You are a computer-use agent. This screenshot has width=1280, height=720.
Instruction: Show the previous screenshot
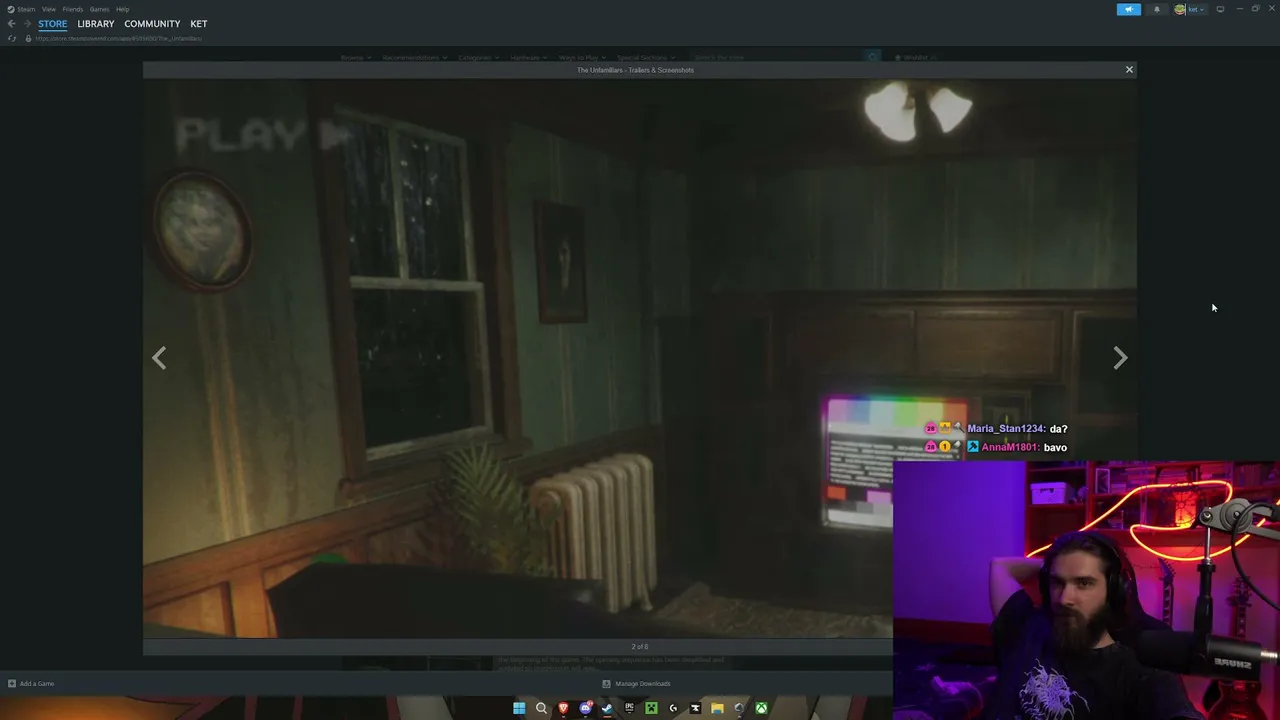[x=159, y=358]
